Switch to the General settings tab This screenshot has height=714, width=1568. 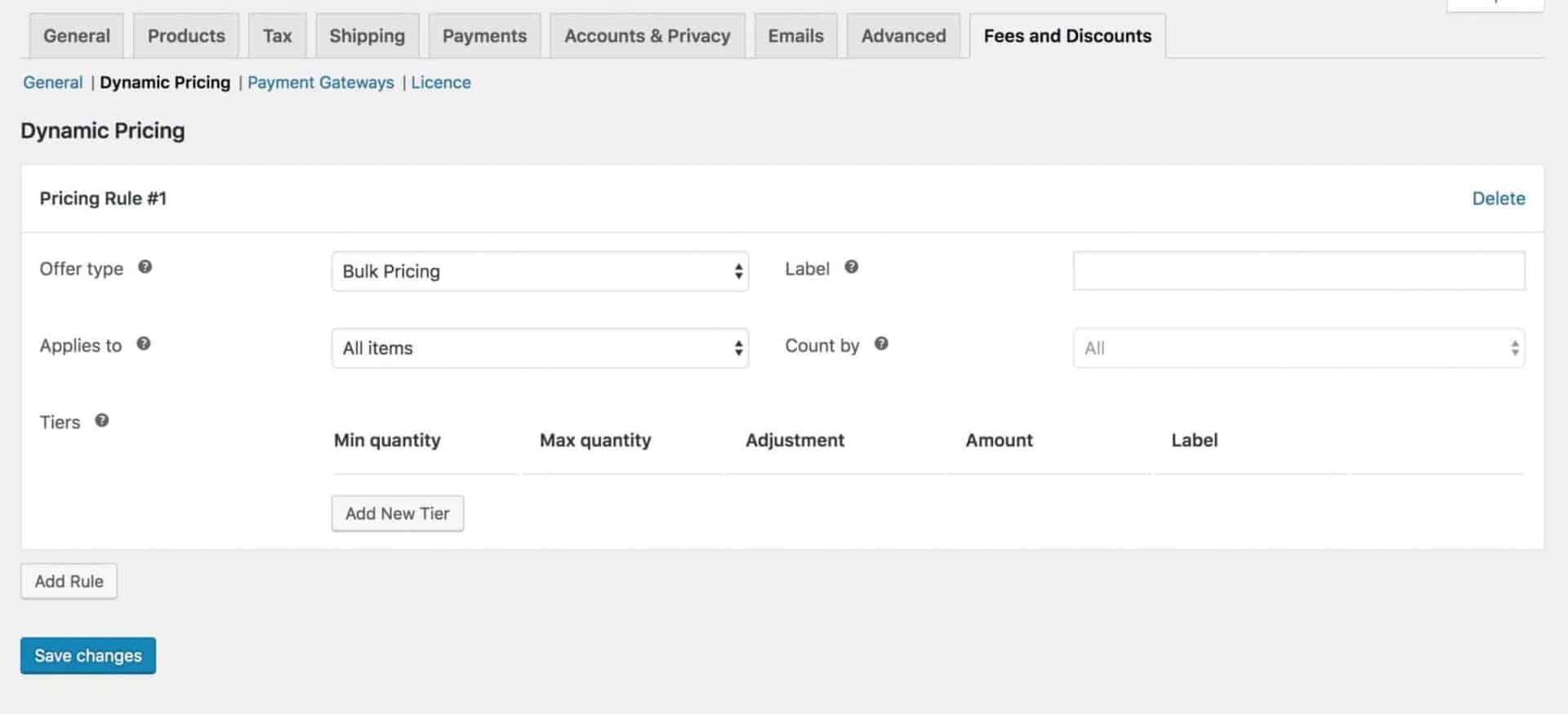(77, 36)
